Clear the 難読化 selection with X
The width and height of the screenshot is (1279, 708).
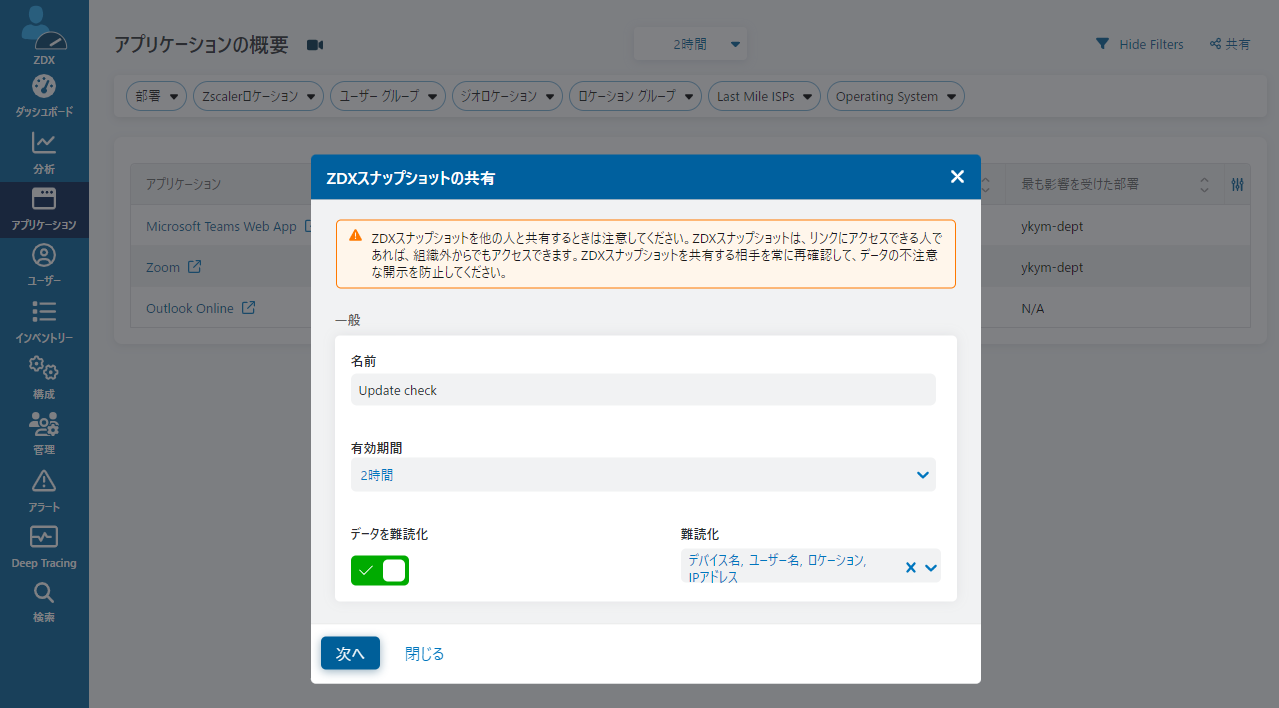[911, 568]
